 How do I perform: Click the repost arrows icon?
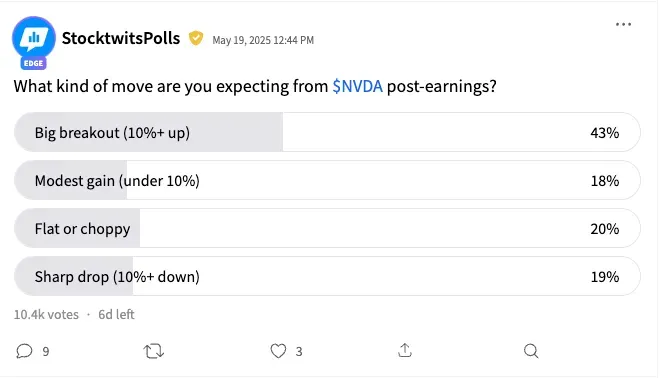[153, 351]
